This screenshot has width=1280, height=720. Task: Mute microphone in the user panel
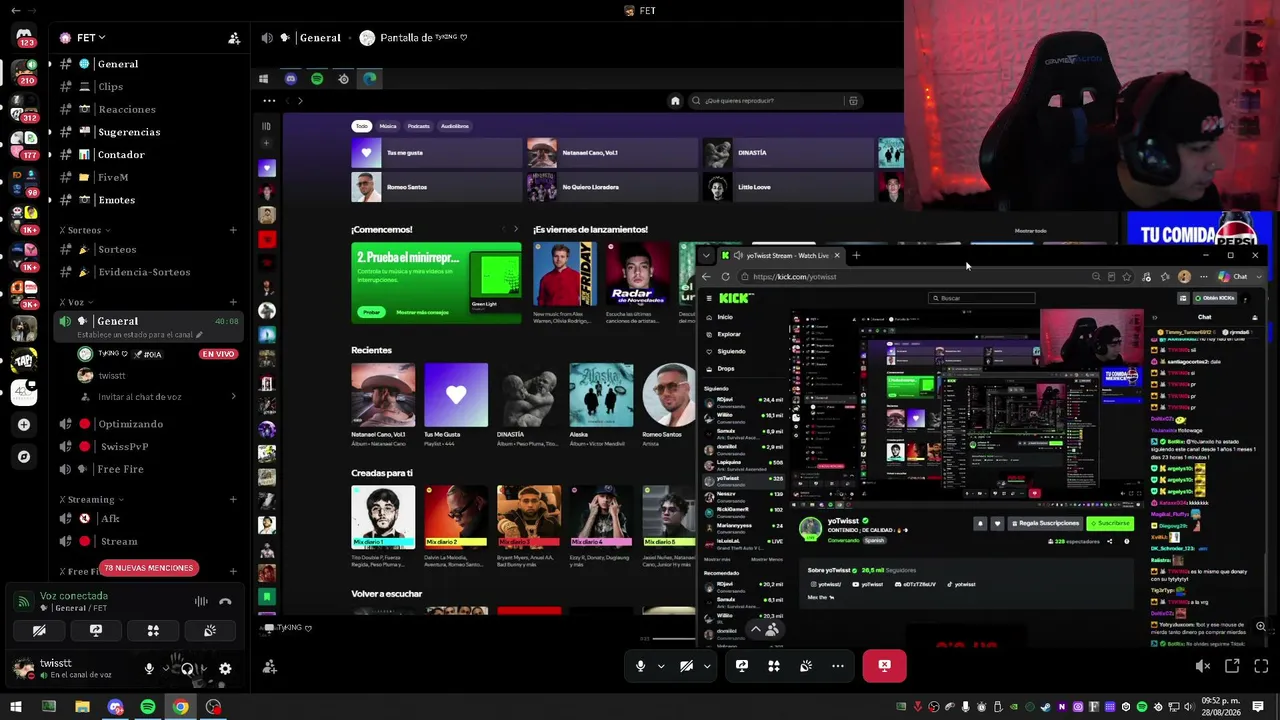click(149, 669)
